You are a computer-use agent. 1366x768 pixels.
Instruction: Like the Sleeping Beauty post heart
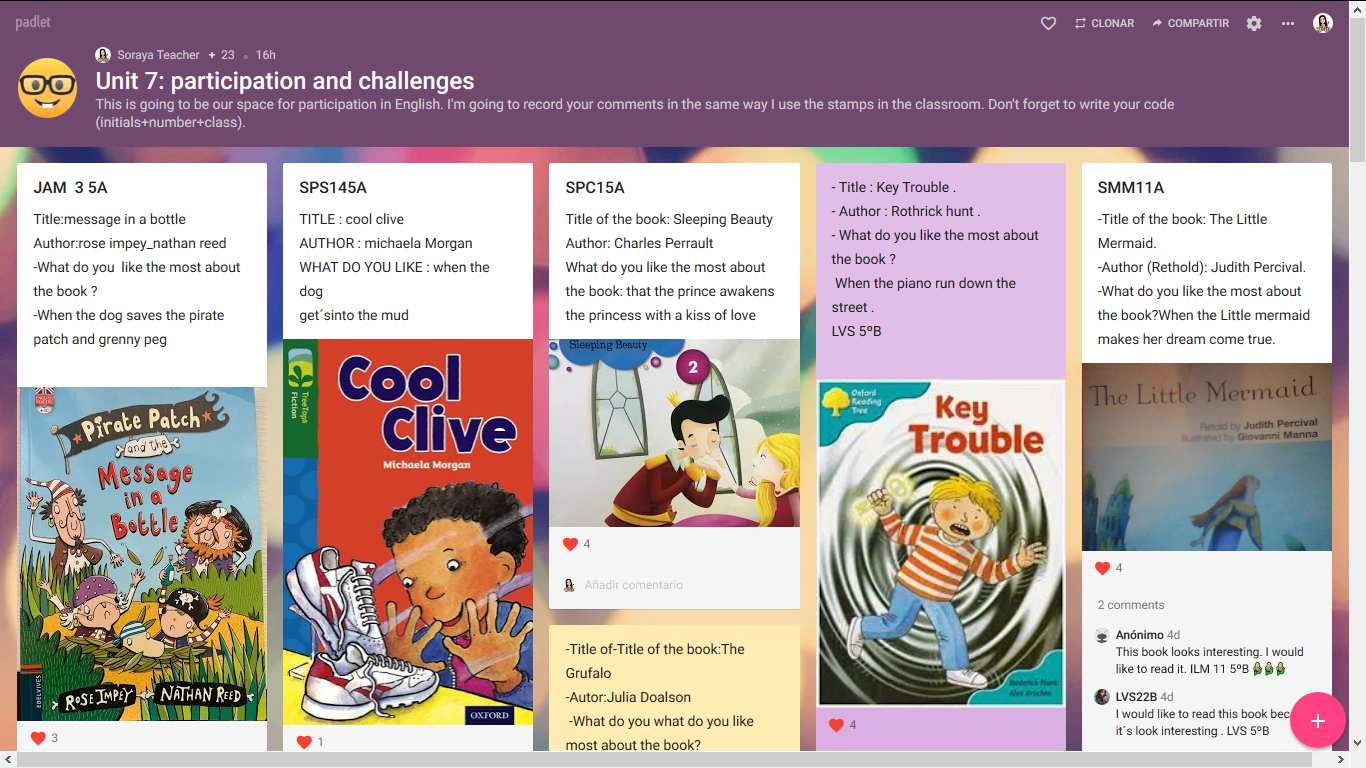pos(570,544)
